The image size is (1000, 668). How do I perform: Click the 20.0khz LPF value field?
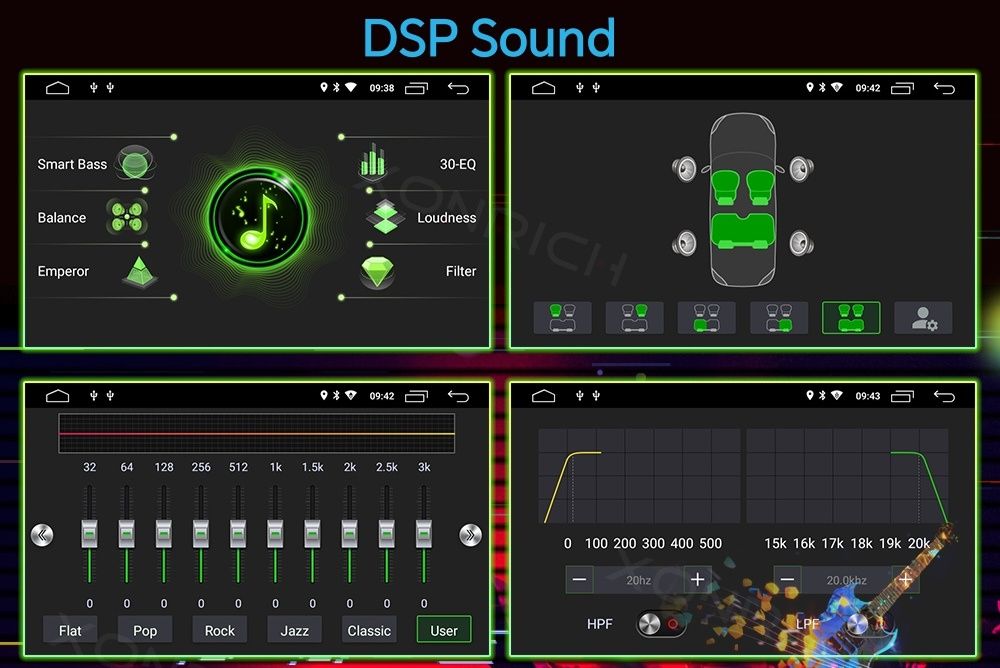coord(846,579)
